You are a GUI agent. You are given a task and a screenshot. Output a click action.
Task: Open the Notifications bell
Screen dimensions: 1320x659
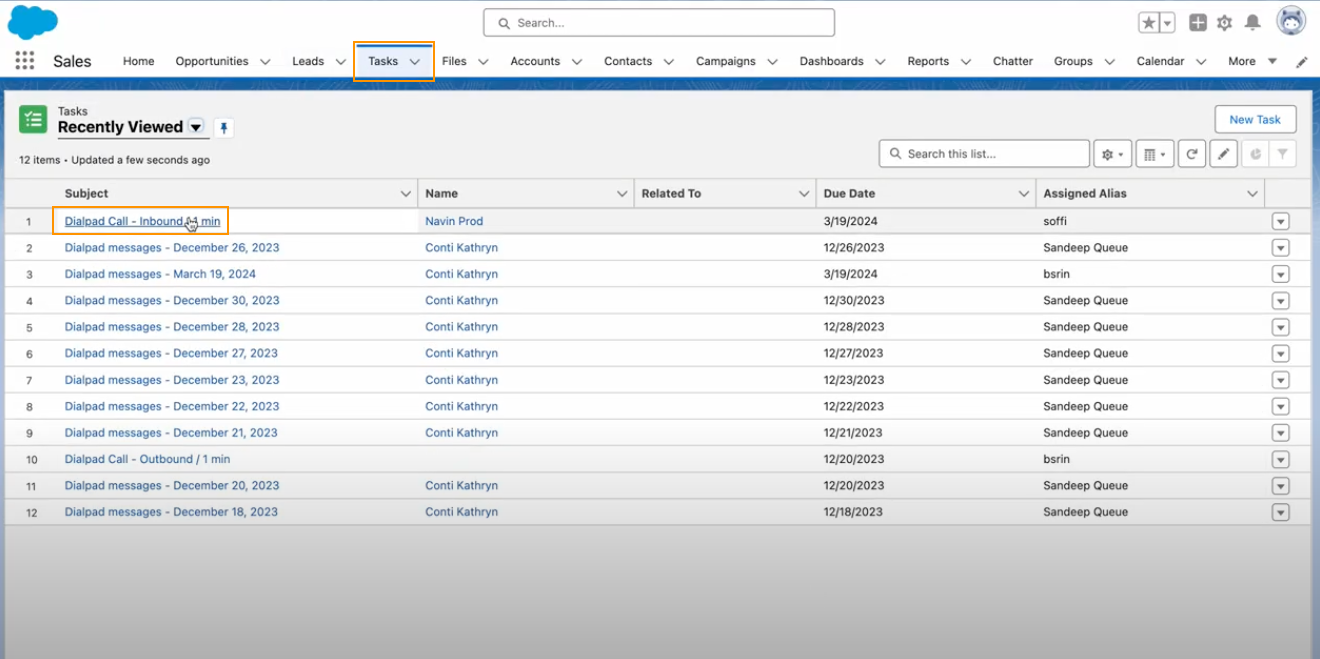pyautogui.click(x=1252, y=22)
